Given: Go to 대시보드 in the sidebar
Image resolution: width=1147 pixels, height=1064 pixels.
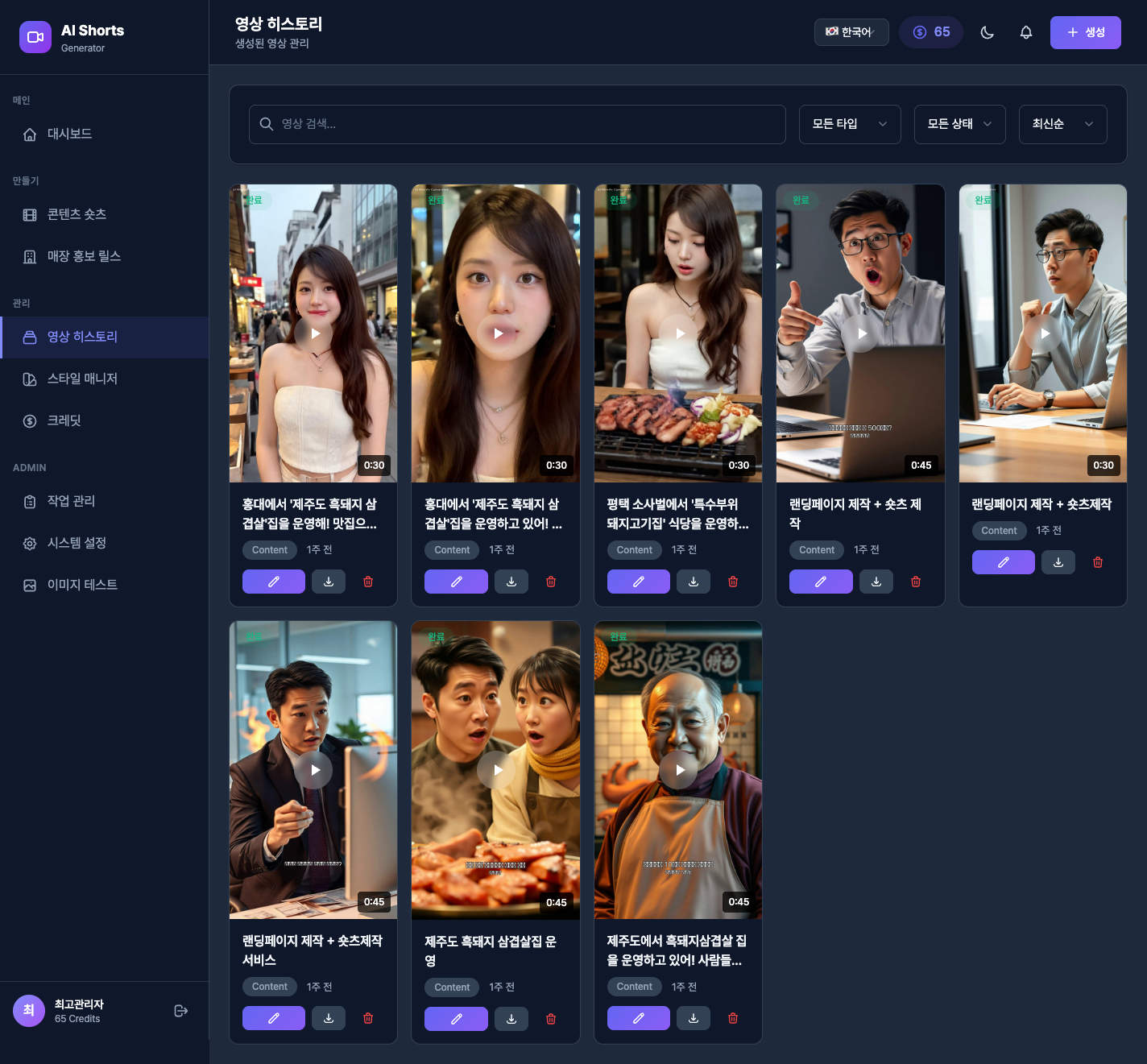Looking at the screenshot, I should (69, 134).
